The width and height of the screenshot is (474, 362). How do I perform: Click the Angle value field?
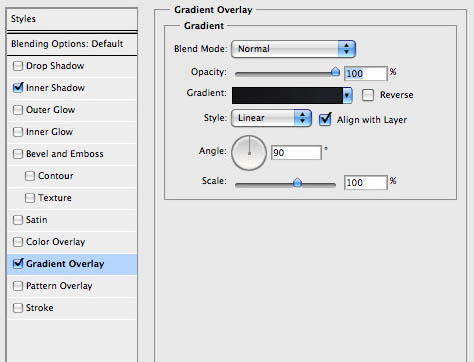(x=296, y=153)
